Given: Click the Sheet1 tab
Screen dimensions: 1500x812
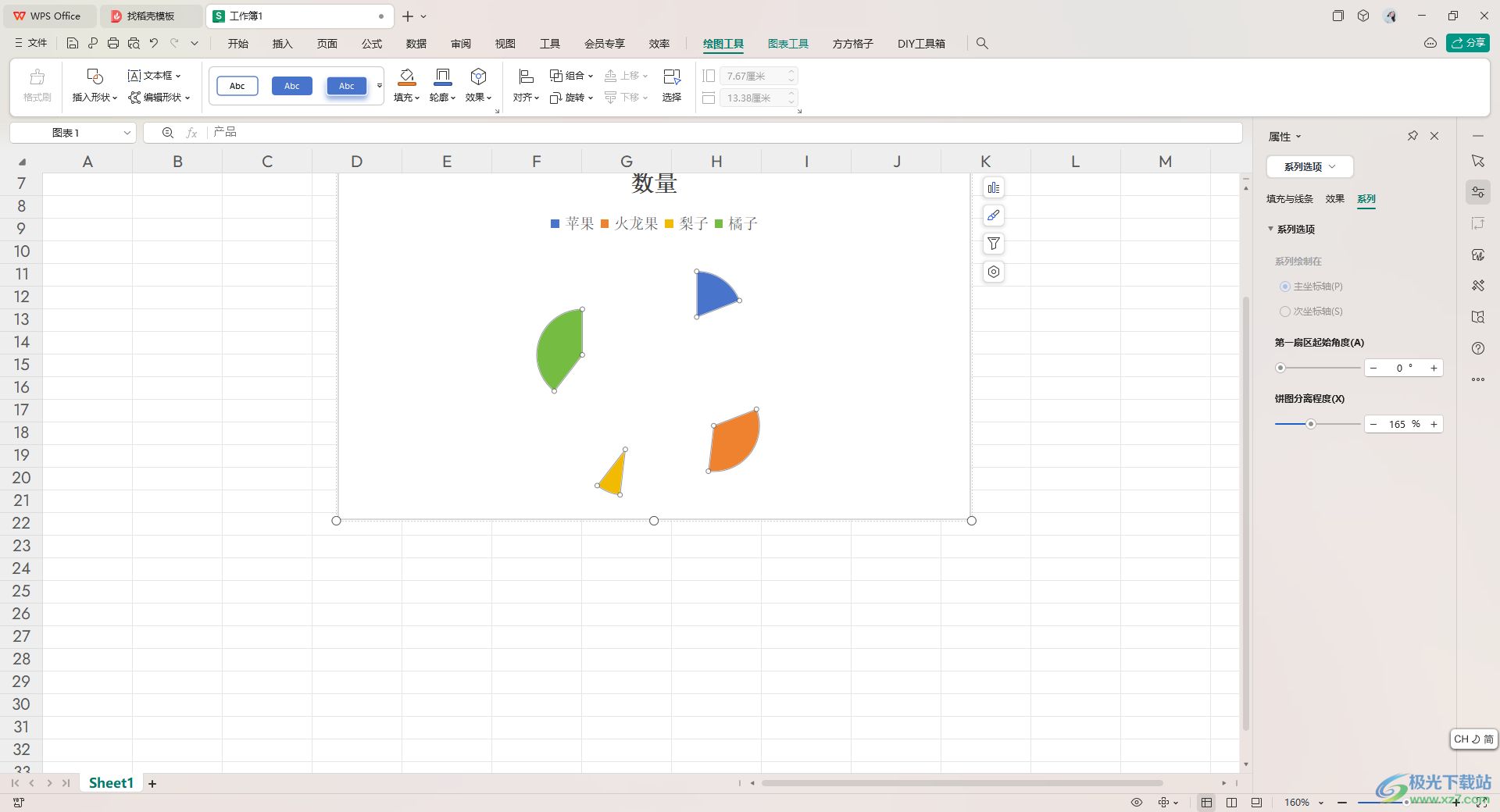Looking at the screenshot, I should [x=111, y=783].
